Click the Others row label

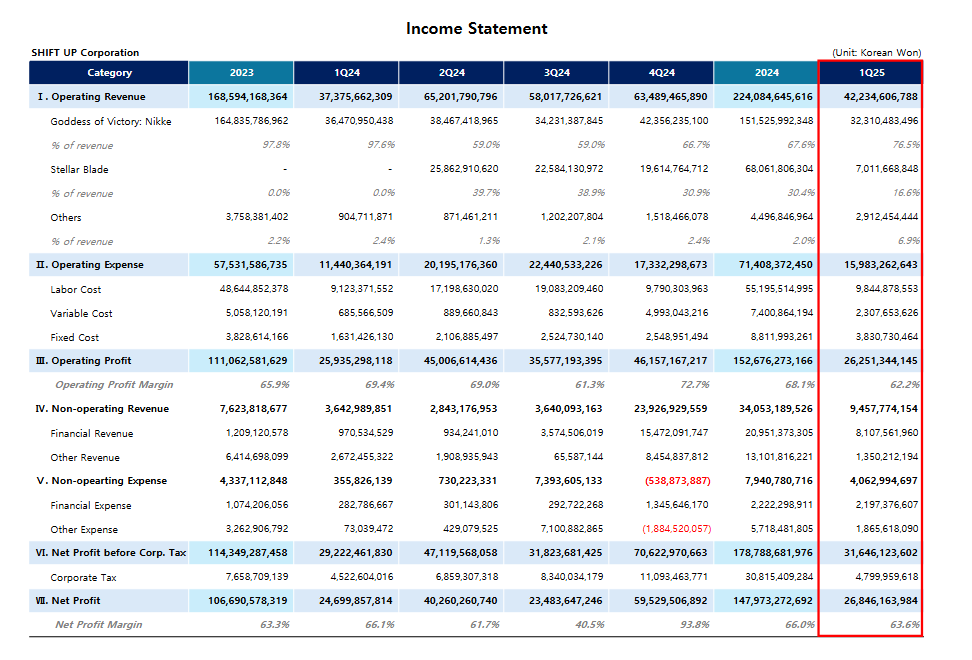pyautogui.click(x=66, y=218)
